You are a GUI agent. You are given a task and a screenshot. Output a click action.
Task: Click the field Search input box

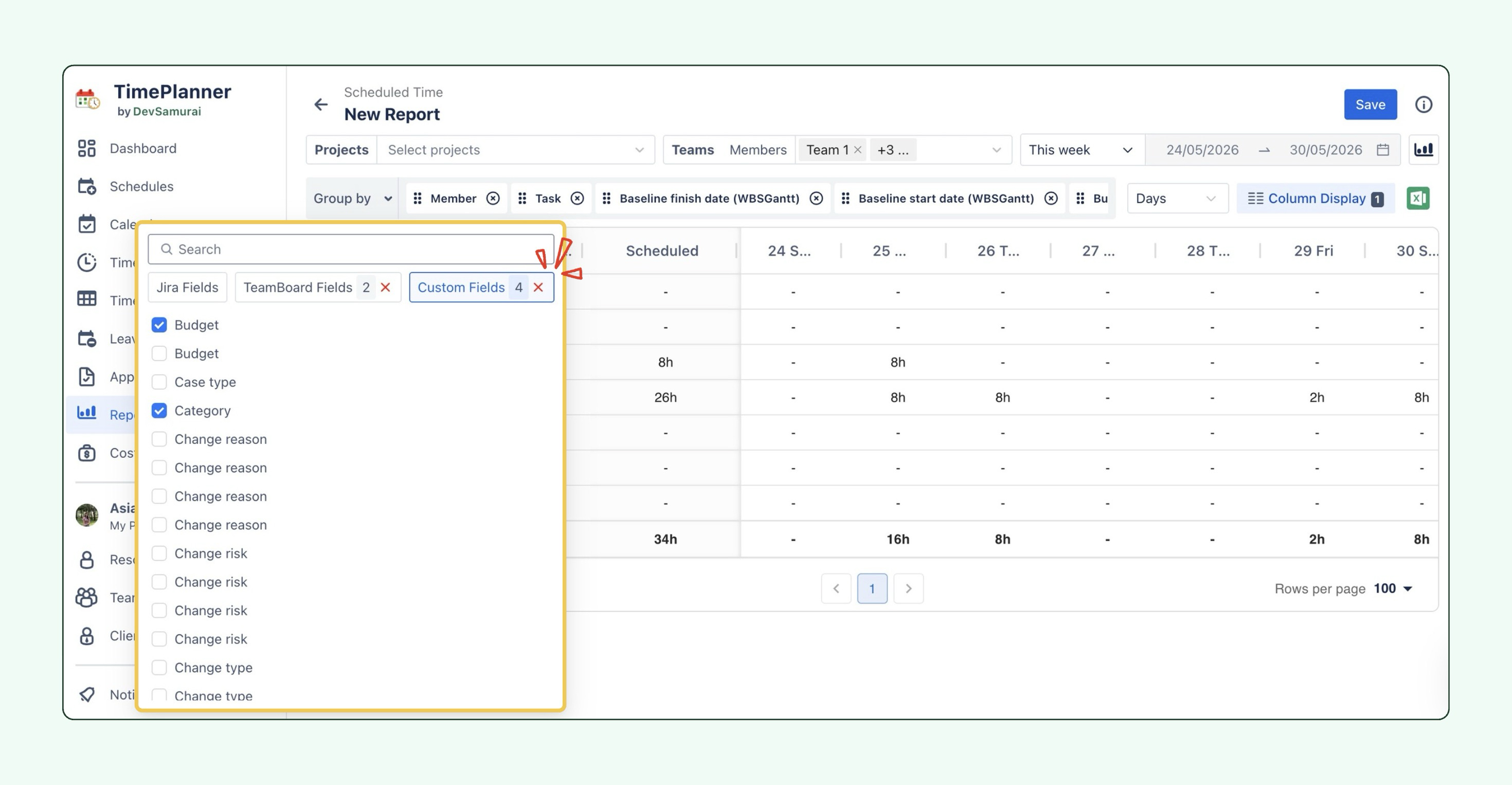(351, 249)
